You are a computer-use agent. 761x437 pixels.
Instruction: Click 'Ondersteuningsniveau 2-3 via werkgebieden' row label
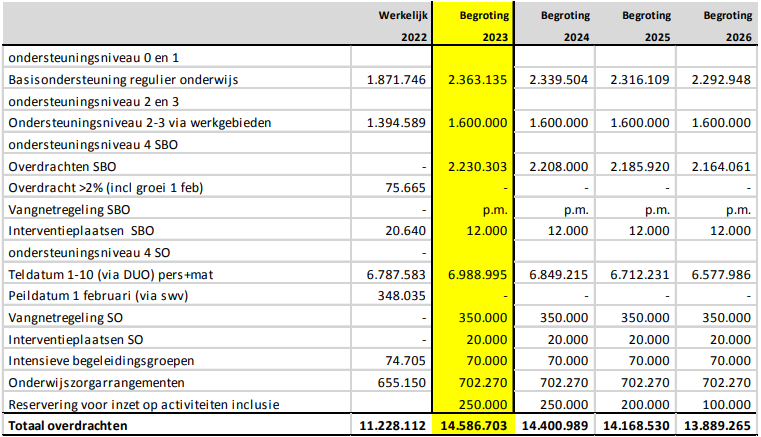(x=140, y=123)
